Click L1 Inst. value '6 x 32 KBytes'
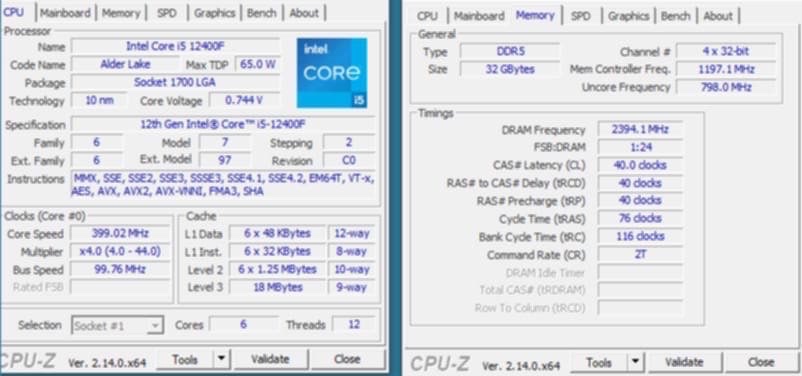Image resolution: width=802 pixels, height=376 pixels. (277, 251)
